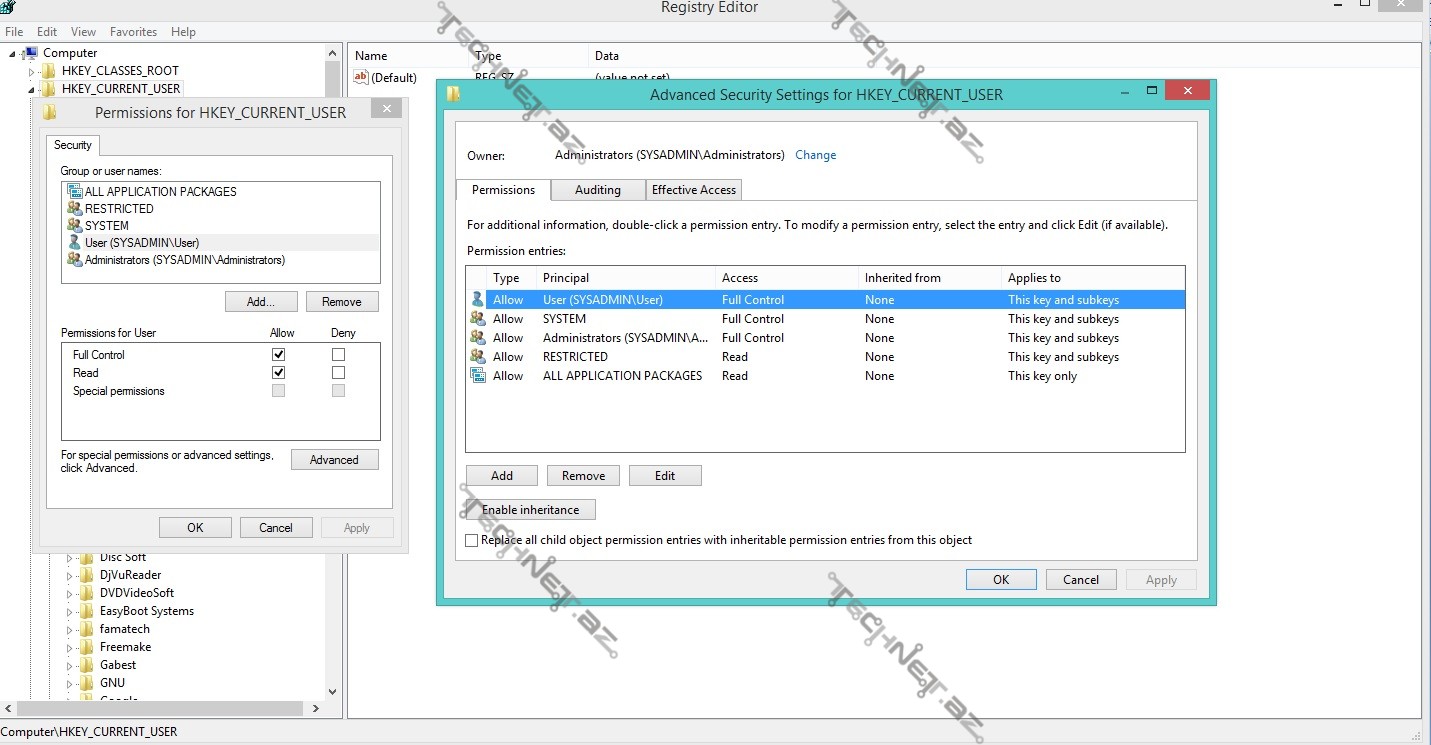This screenshot has height=745, width=1431.
Task: Click the (Default) string value icon
Action: click(362, 77)
